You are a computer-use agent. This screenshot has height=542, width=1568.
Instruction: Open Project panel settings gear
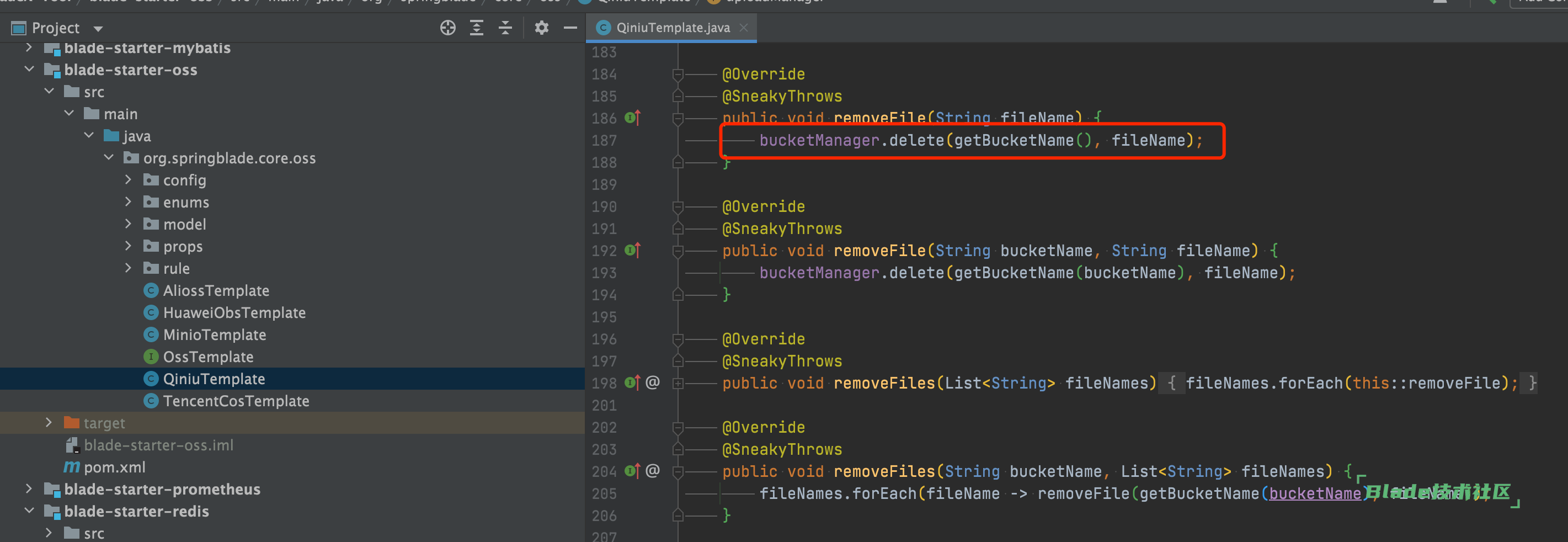tap(541, 28)
